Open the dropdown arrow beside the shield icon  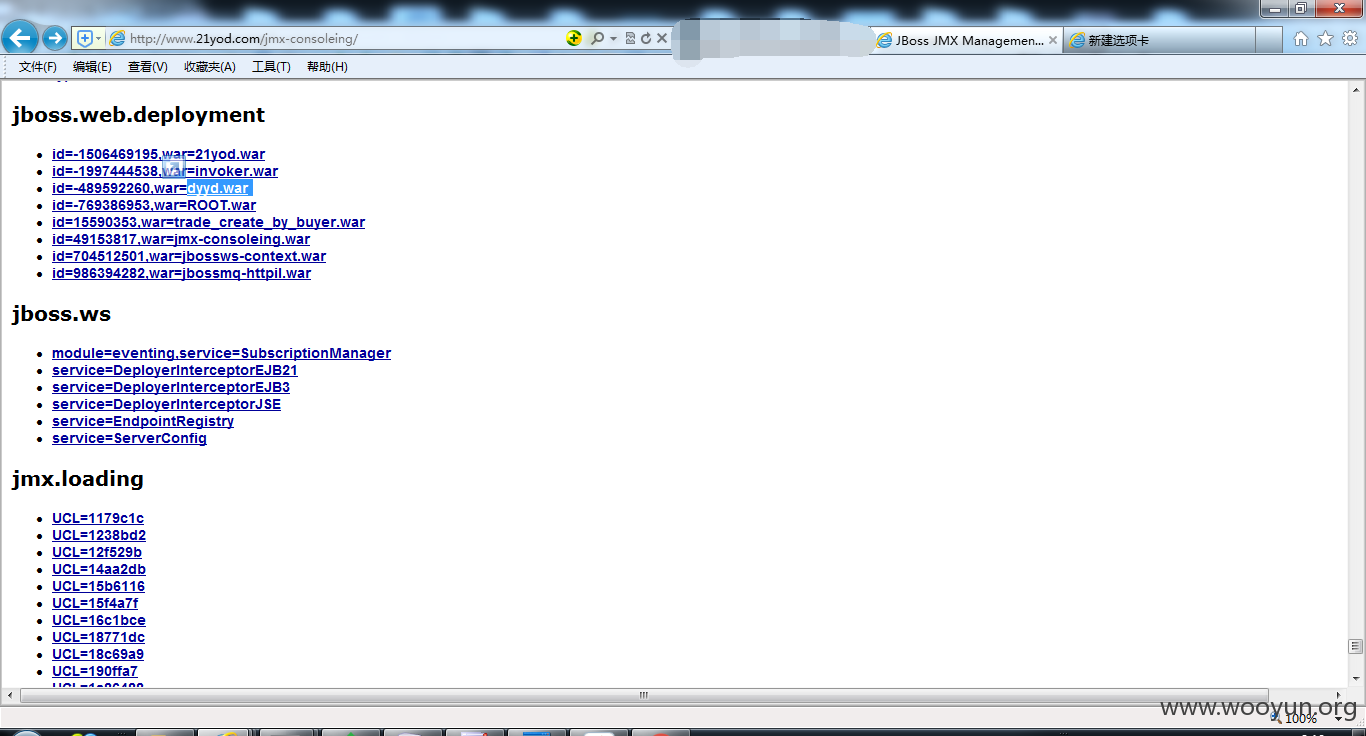(x=98, y=39)
